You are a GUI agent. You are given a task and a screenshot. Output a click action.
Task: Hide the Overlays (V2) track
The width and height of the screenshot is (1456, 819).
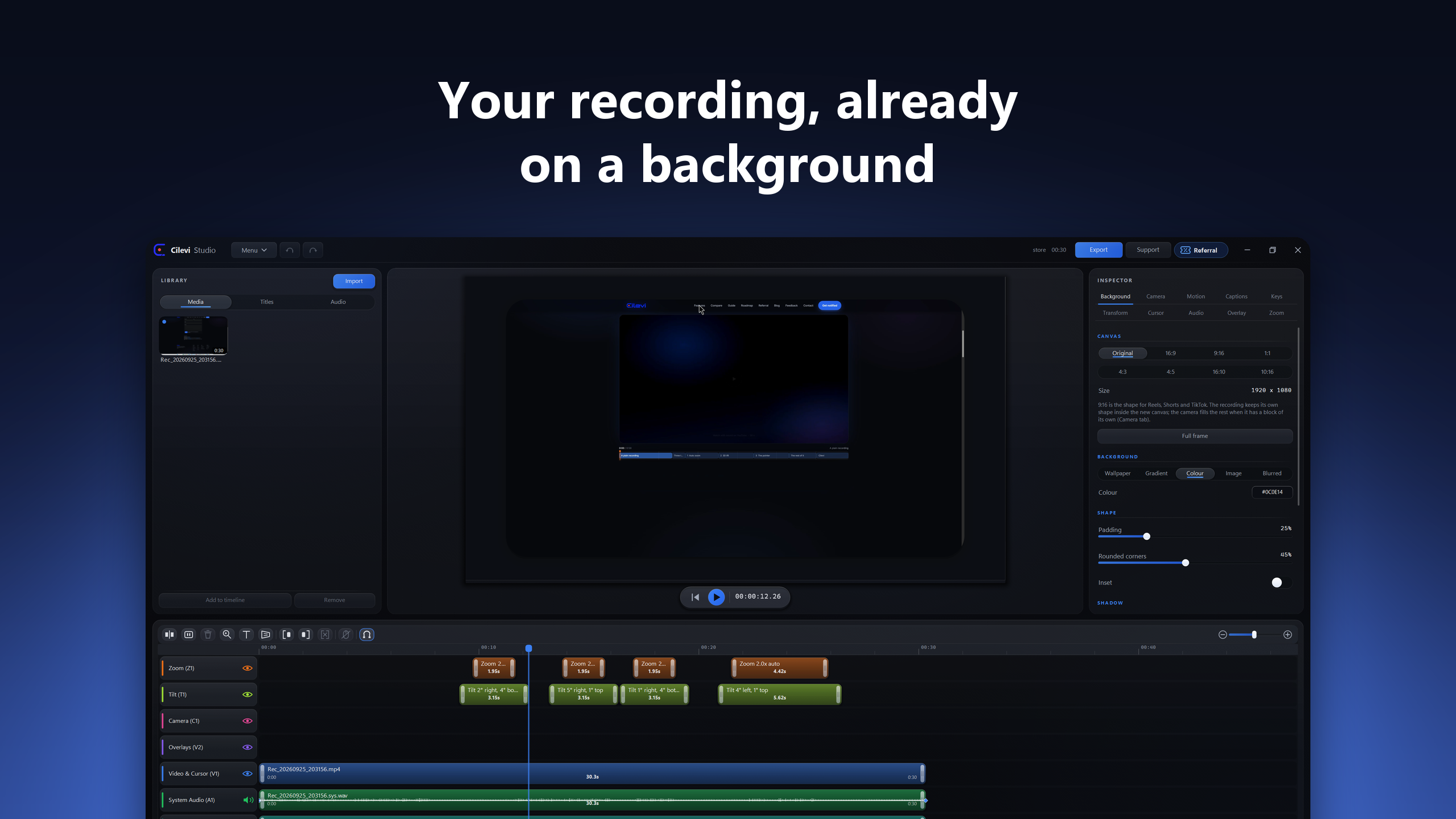pos(247,747)
